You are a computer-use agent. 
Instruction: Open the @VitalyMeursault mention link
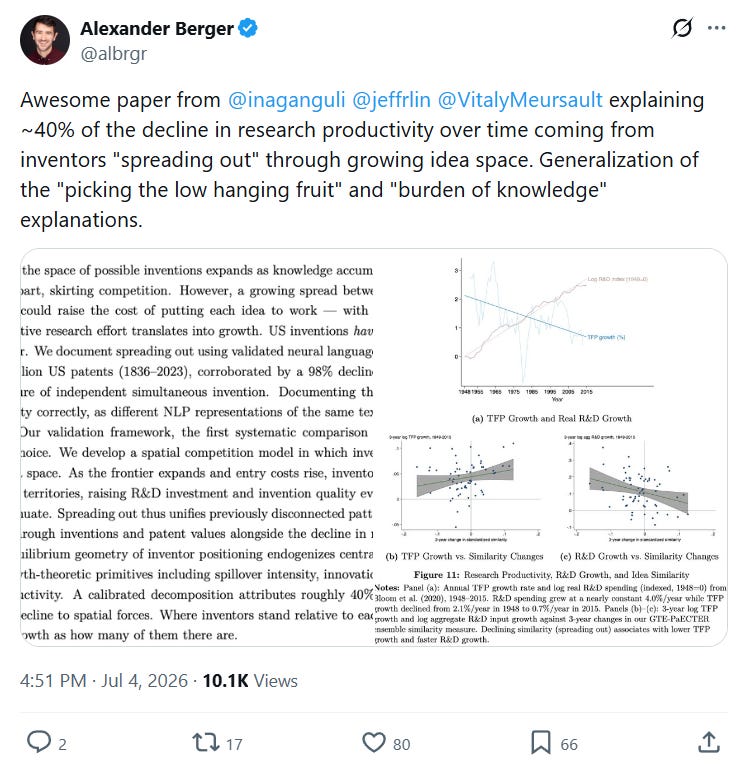pyautogui.click(x=520, y=100)
